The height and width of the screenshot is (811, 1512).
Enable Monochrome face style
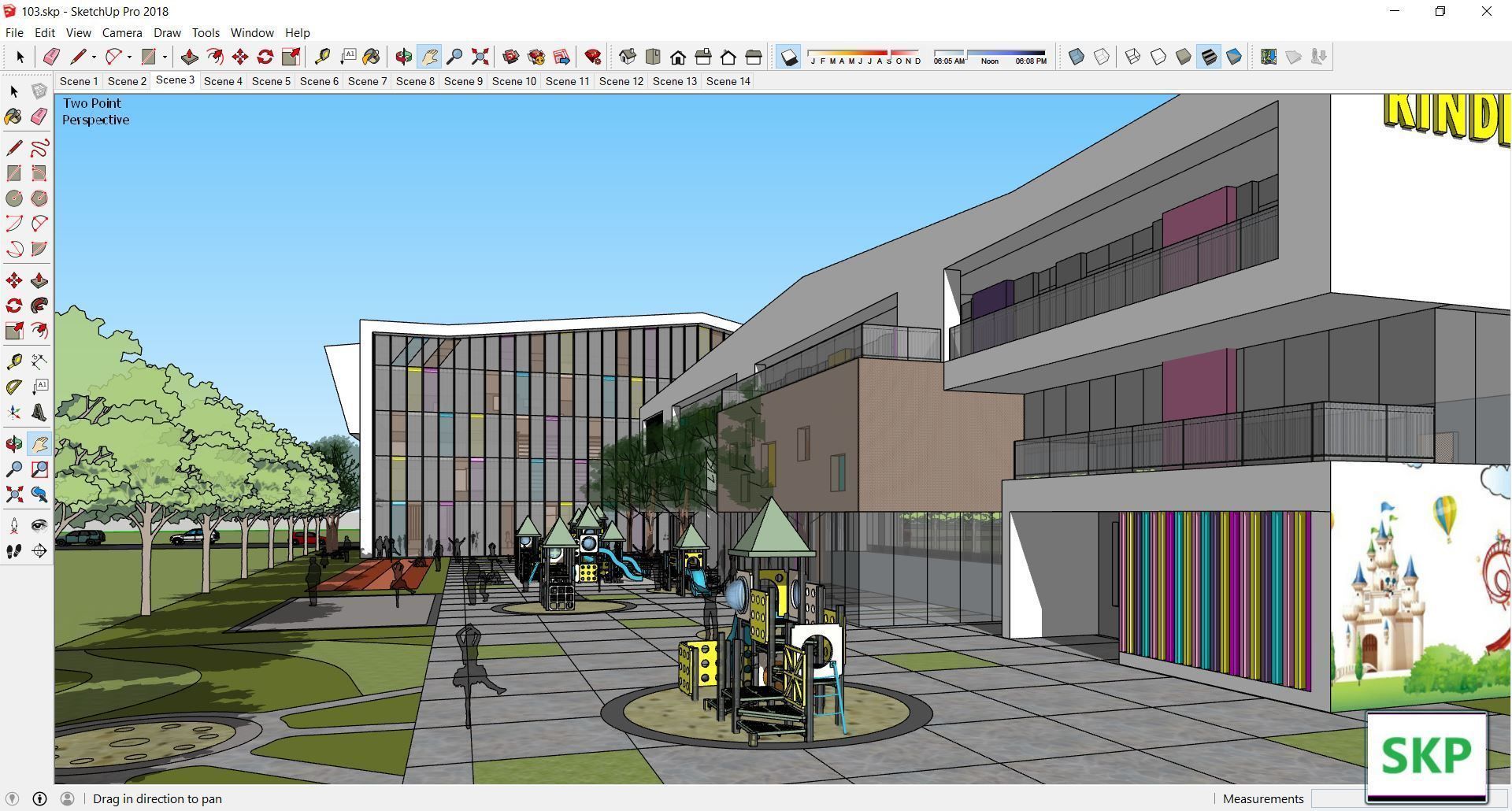1234,57
